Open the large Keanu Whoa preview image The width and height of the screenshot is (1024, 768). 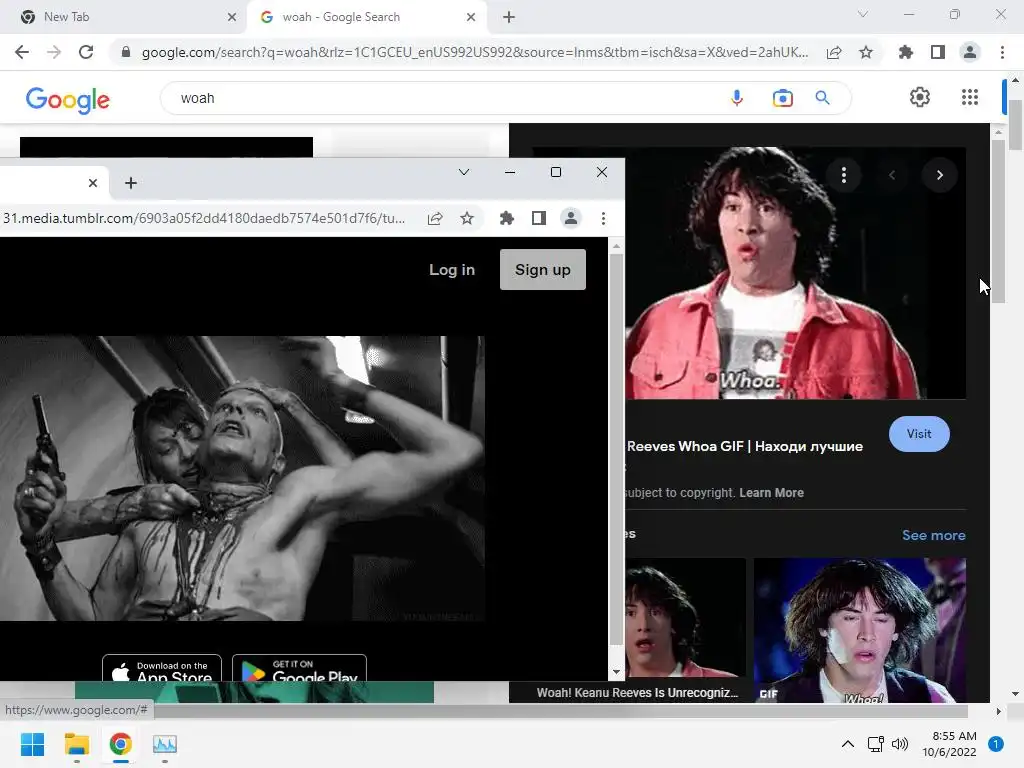click(x=795, y=273)
